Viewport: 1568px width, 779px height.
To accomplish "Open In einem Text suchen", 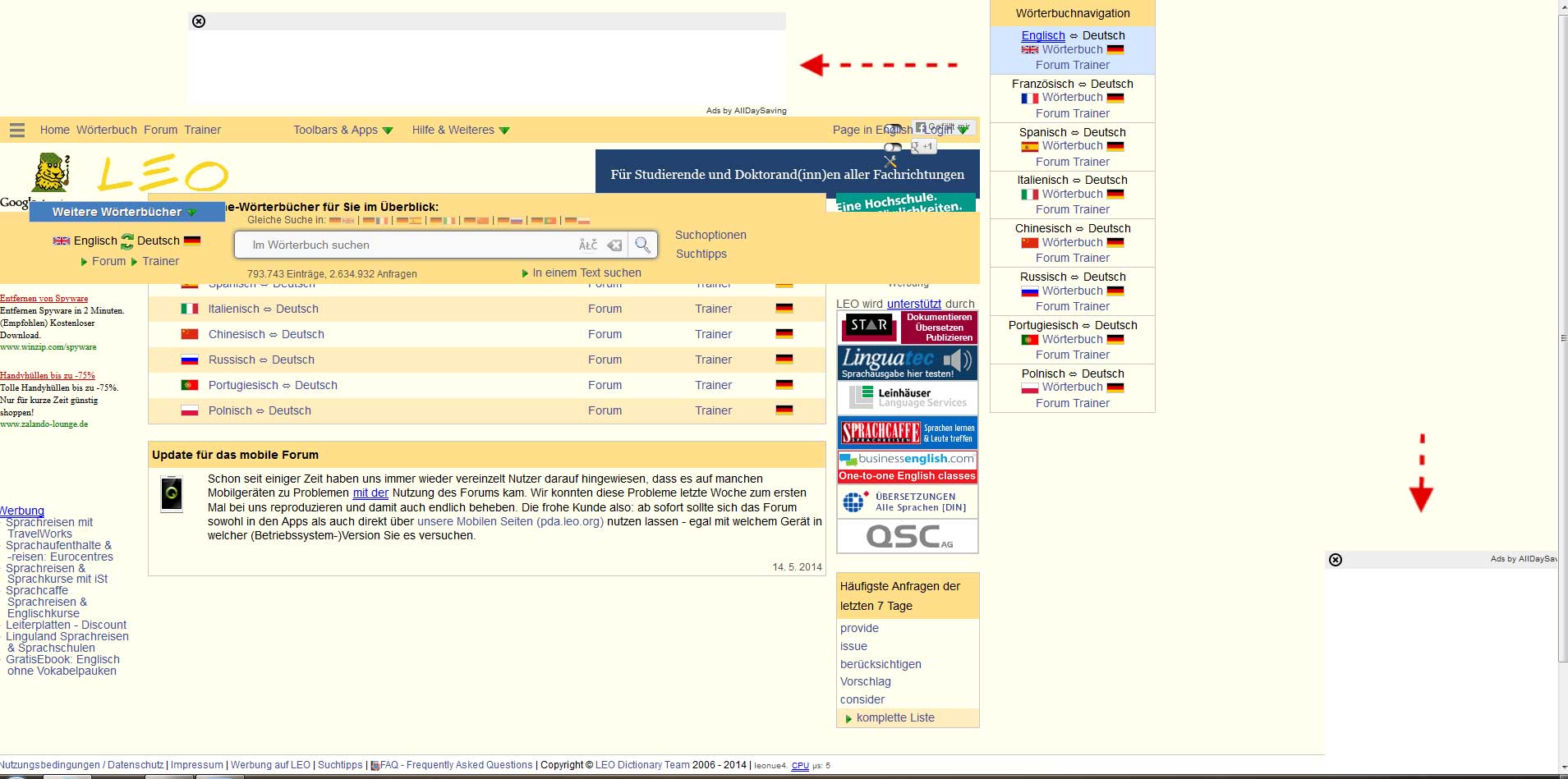I will pyautogui.click(x=586, y=273).
